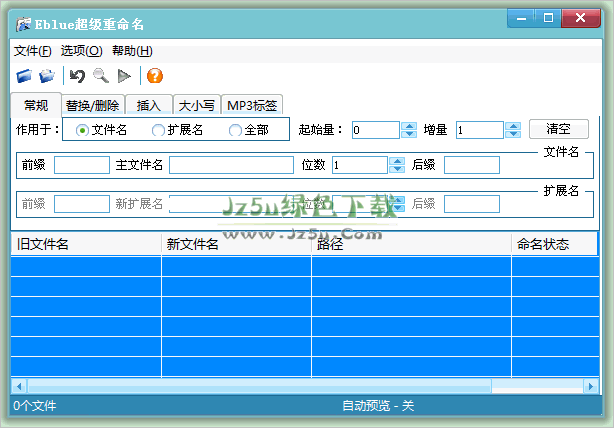Screen dimensions: 614x428
Task: Decrease the 位数 value in 文件名 group
Action: pyautogui.click(x=397, y=169)
